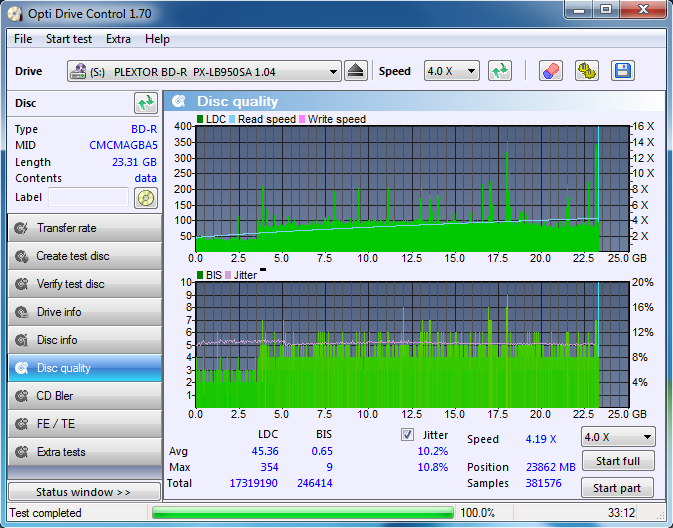Open the yellow gears settings icon
The image size is (673, 528).
(x=587, y=71)
